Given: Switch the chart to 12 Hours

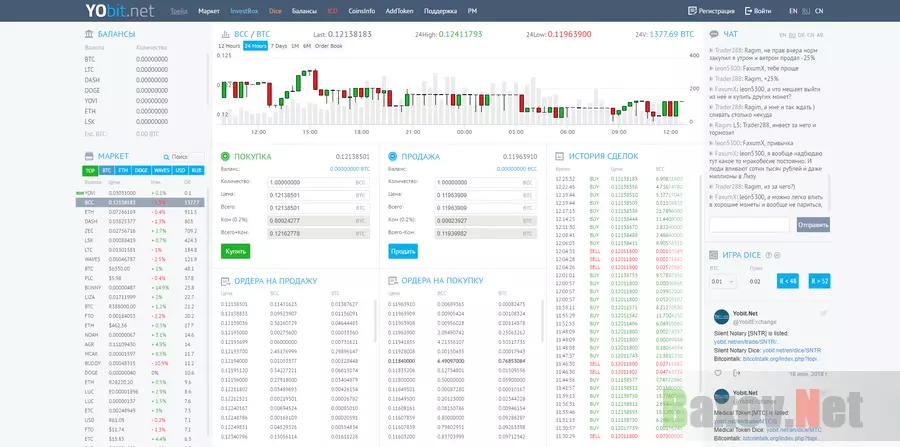Looking at the screenshot, I should tap(228, 46).
